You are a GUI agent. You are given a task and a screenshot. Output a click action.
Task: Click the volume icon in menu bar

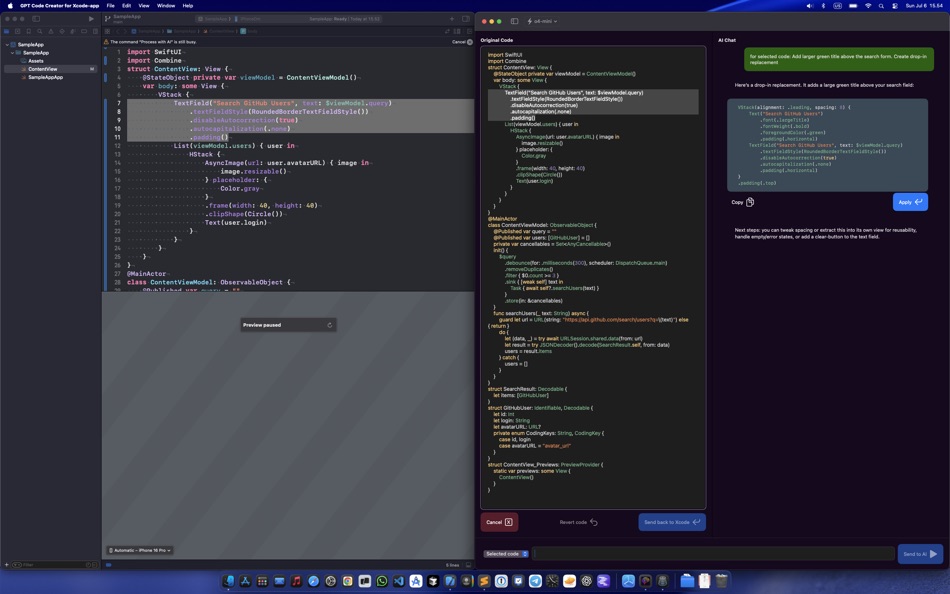[809, 5]
